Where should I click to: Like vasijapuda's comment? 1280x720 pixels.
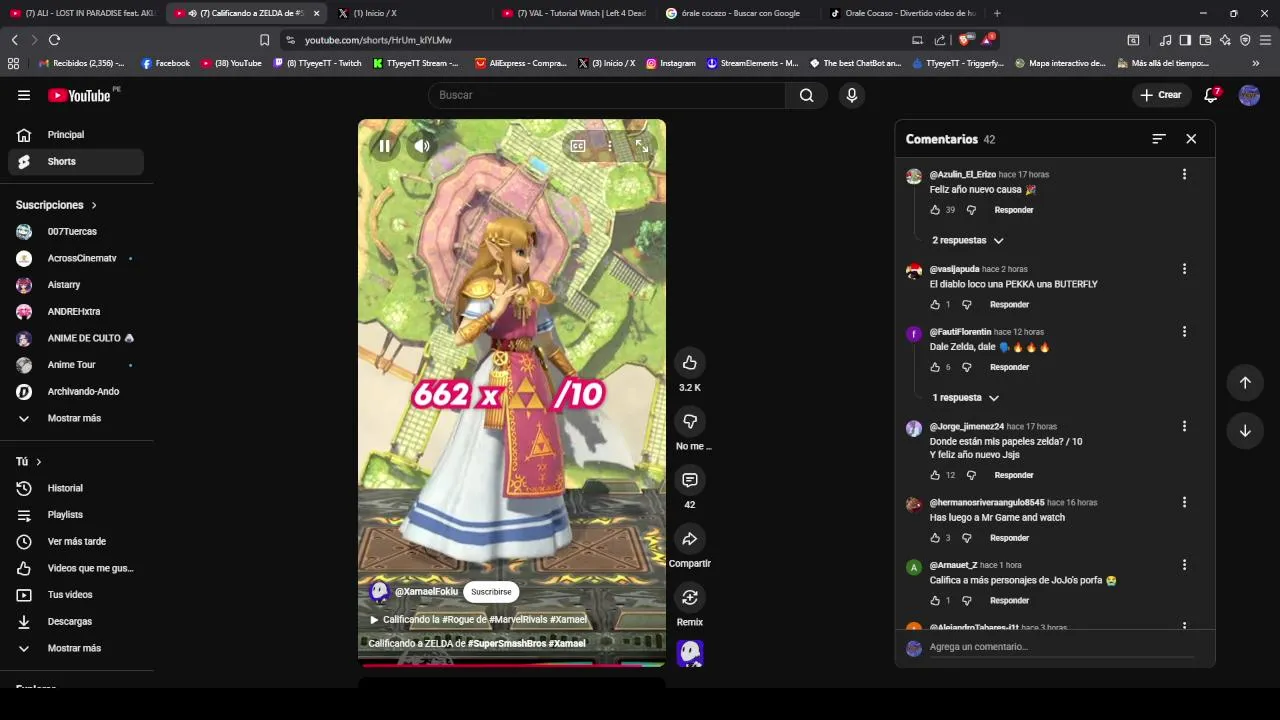coord(935,305)
